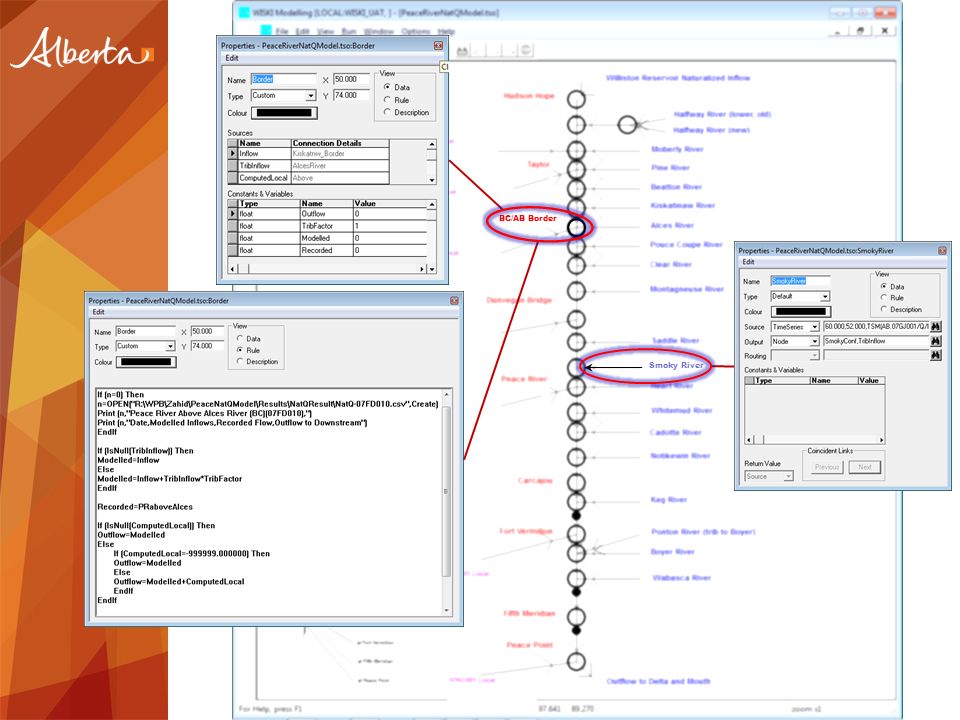Select Description view in SmokyRiver dialog
Viewport: 960px width, 720px height.
click(x=883, y=309)
